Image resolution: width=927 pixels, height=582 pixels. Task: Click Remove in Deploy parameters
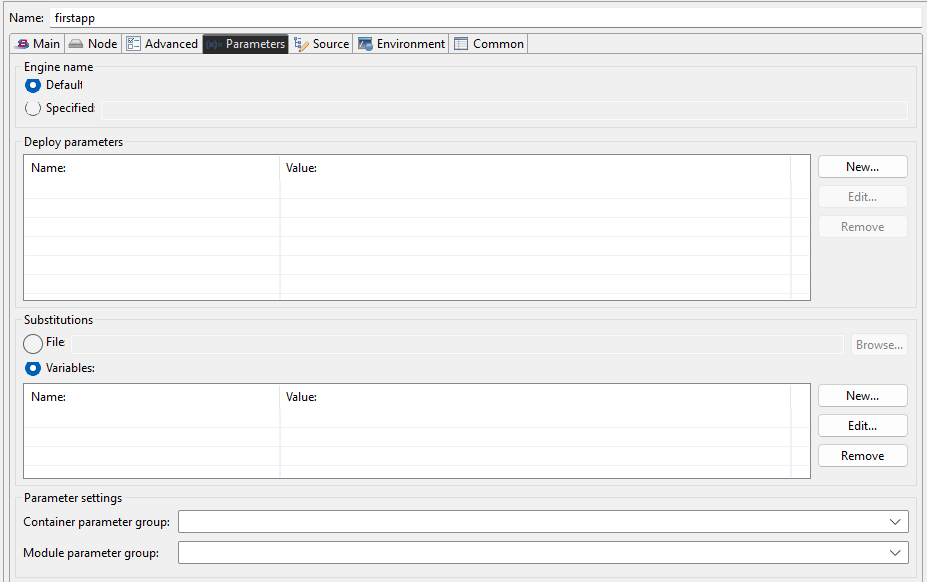pyautogui.click(x=863, y=227)
